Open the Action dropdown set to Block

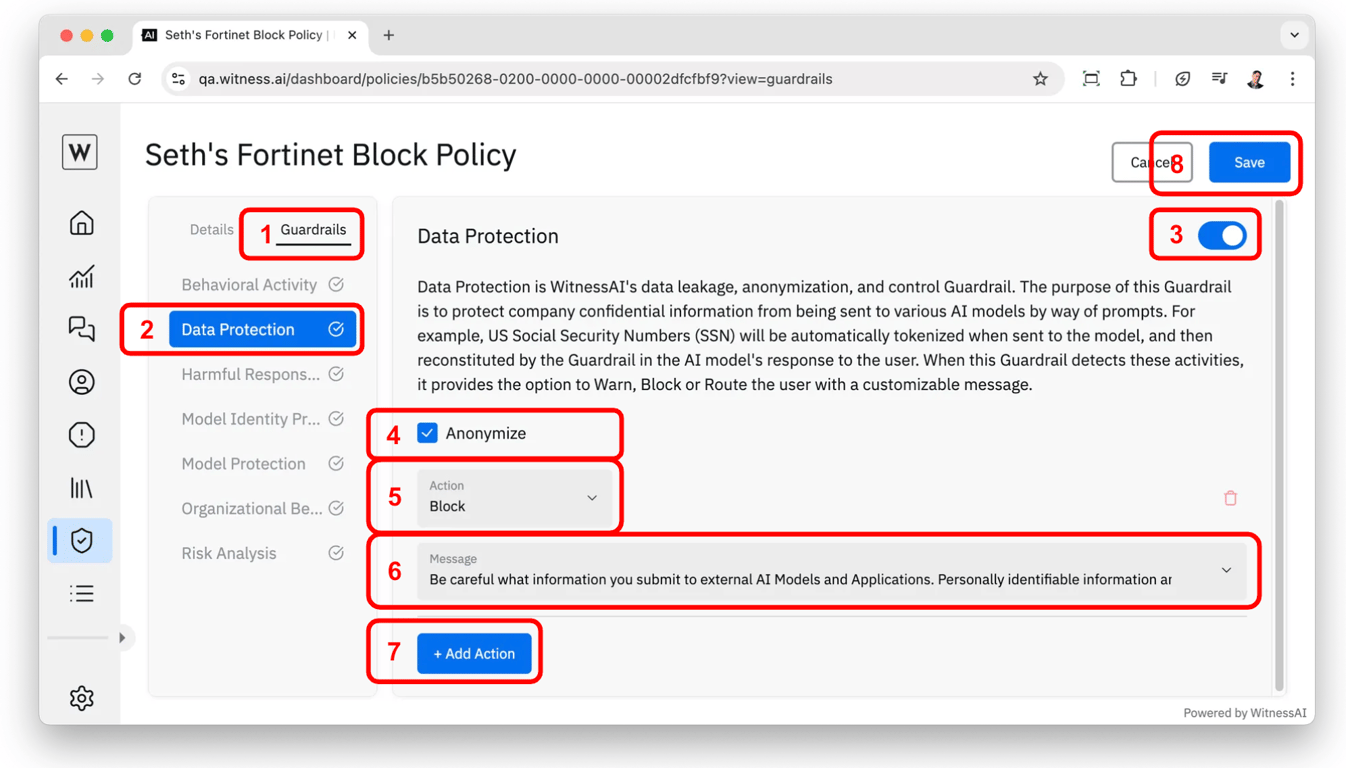click(514, 497)
